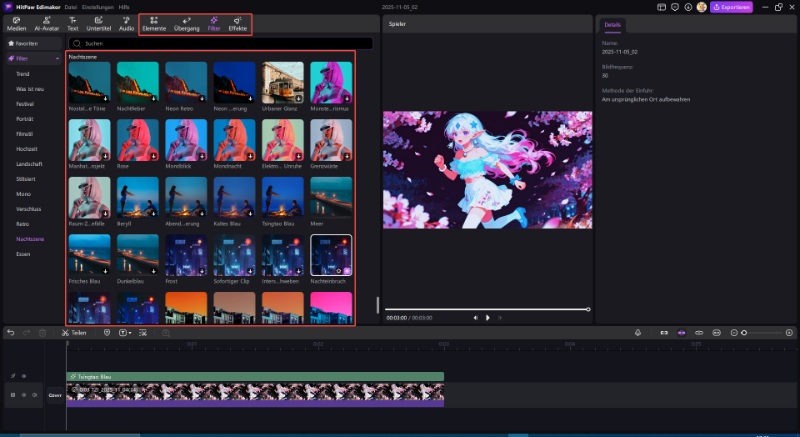This screenshot has height=437, width=800.
Task: Open the Untertitel panel
Action: 99,24
